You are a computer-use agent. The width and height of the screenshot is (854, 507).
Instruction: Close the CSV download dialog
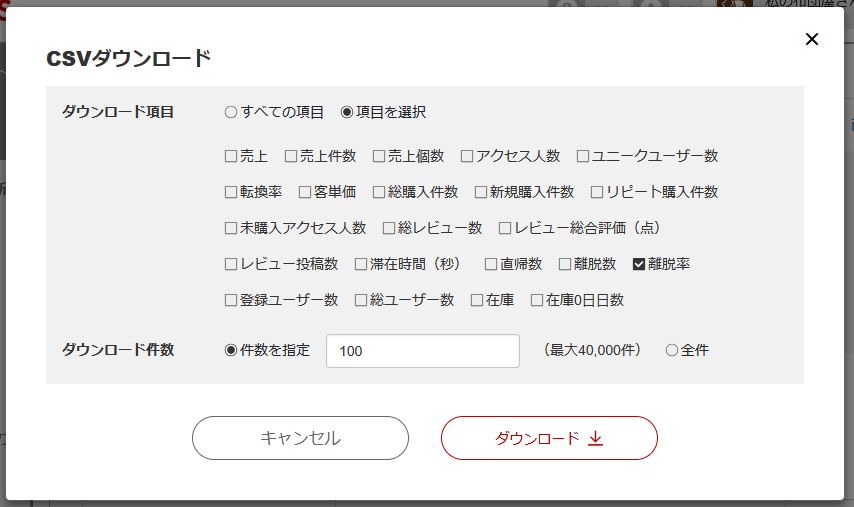click(x=812, y=39)
